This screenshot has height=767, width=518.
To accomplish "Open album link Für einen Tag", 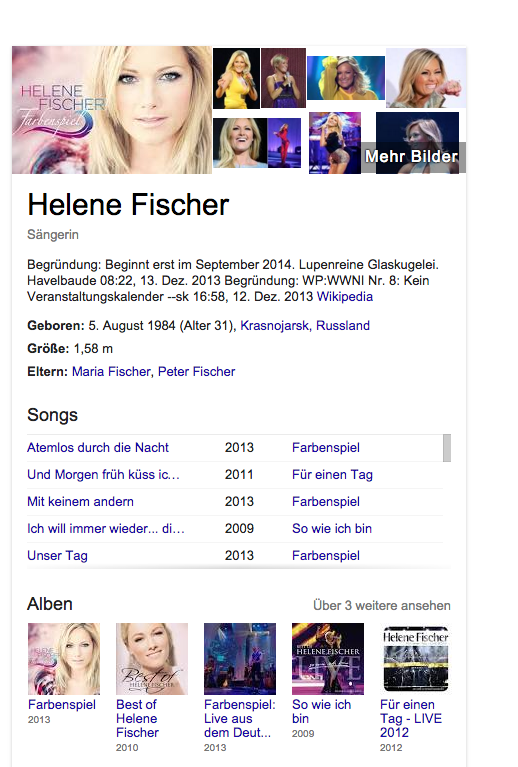I will tap(332, 474).
